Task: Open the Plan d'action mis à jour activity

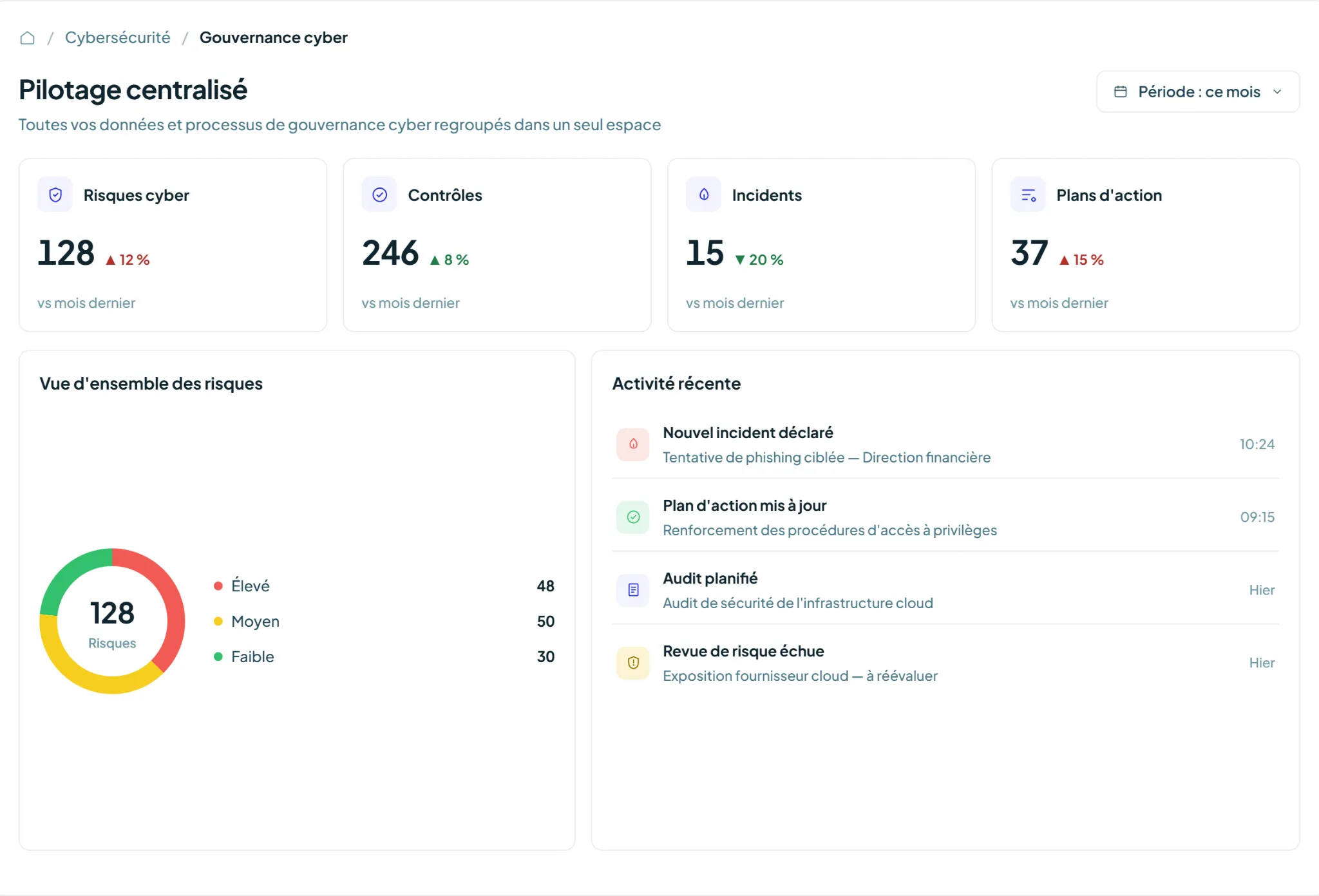Action: (945, 517)
